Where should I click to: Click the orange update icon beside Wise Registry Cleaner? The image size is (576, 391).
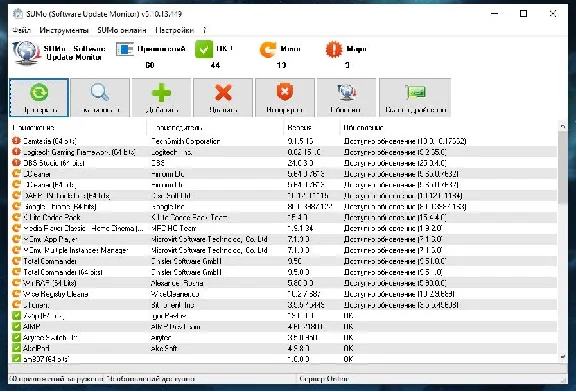point(16,294)
